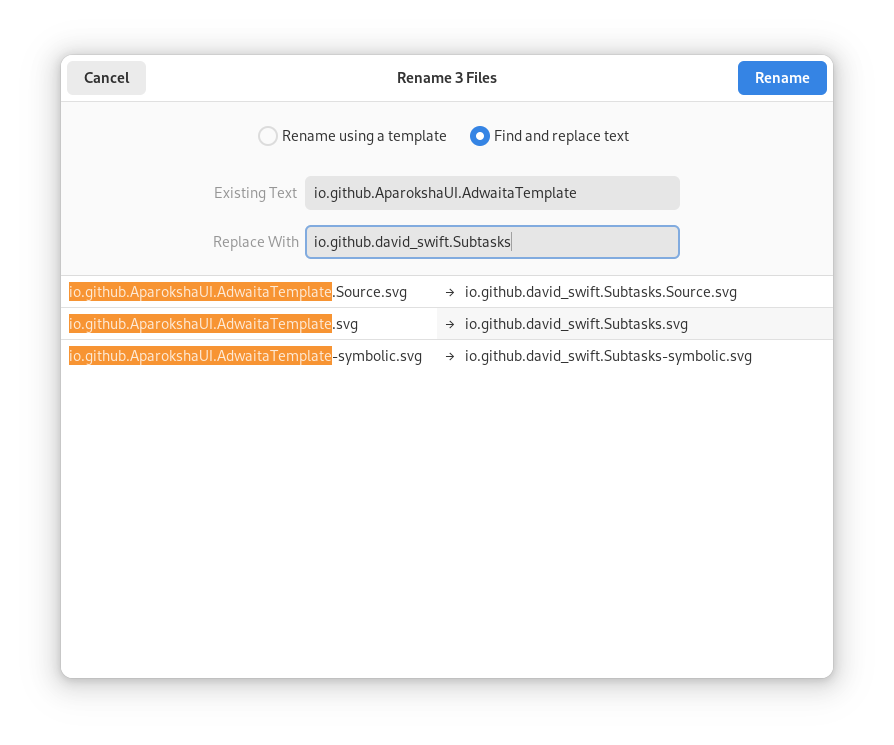
Task: Click the '.Source.svg' suffix of first original filename
Action: coord(369,292)
